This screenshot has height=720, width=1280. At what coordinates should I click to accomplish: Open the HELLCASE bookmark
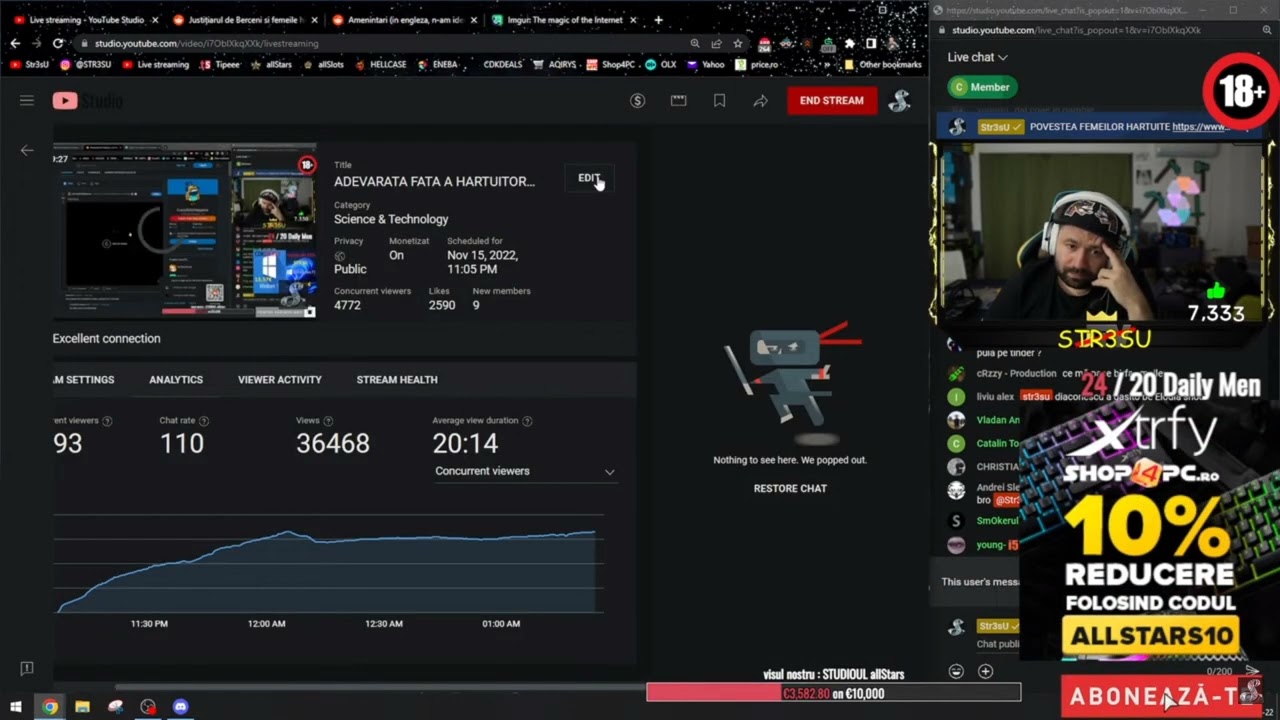pos(380,64)
